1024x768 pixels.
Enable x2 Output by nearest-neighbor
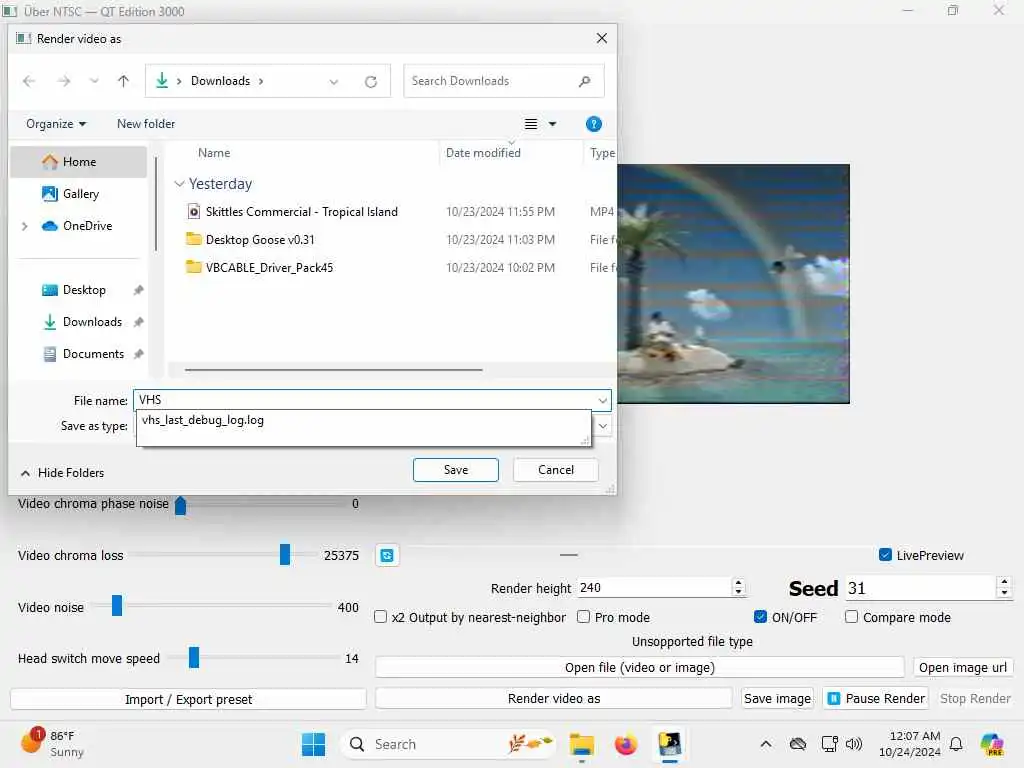click(380, 617)
